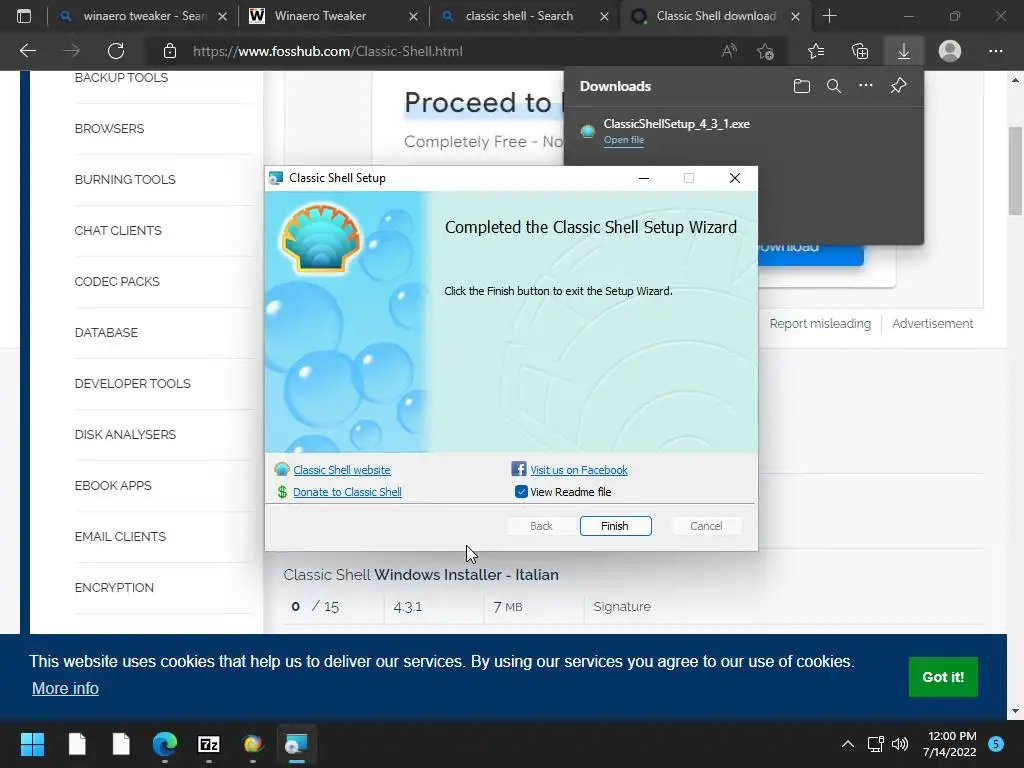Open ENCRYPTION category in sidebar
Screen dimensions: 1024x768
click(x=114, y=587)
